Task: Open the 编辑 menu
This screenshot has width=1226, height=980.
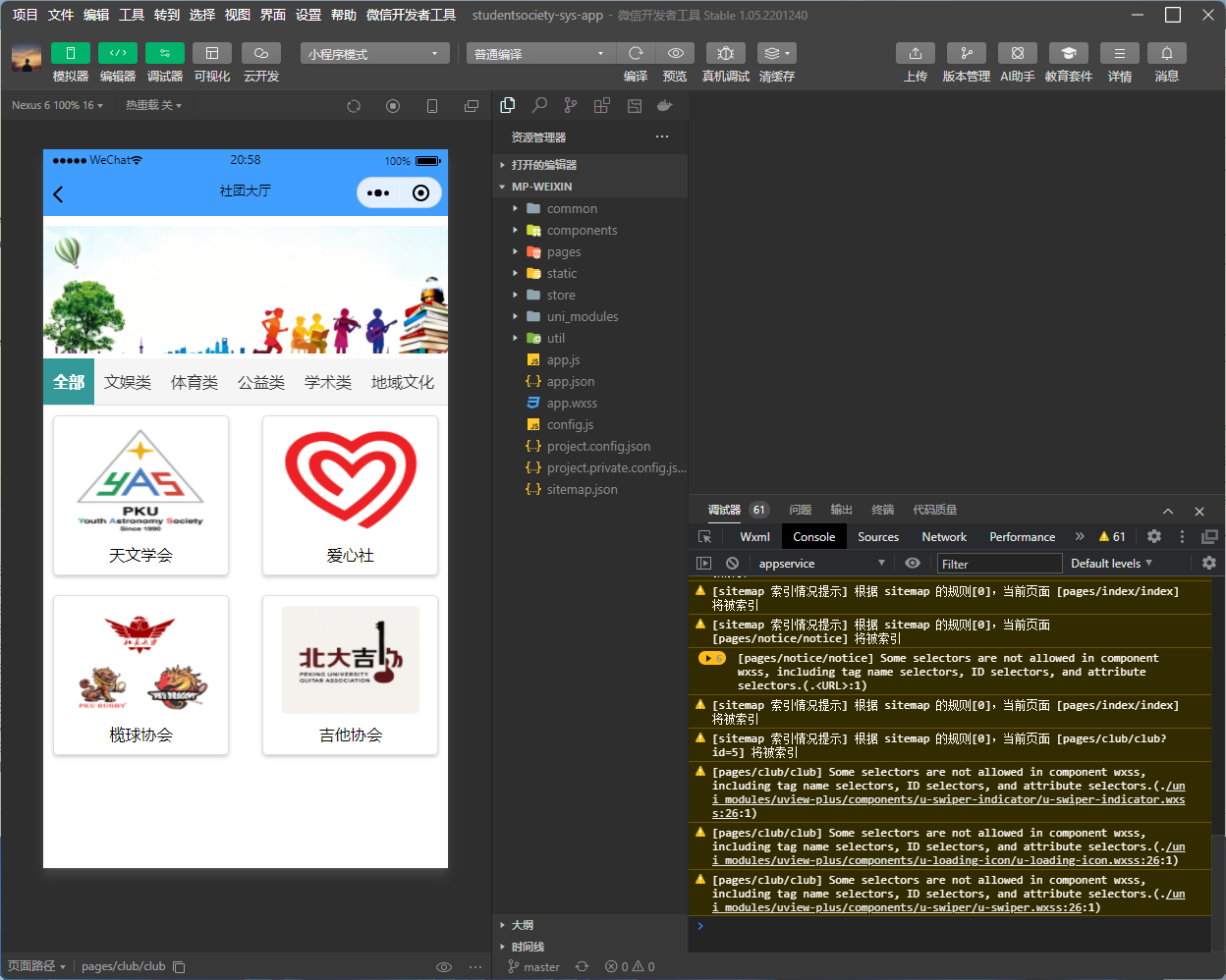Action: (x=96, y=15)
